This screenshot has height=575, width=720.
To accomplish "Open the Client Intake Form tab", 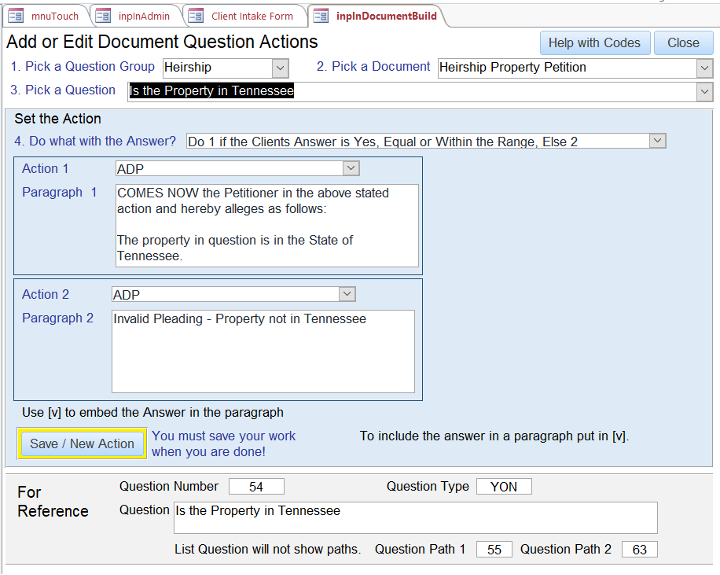I will click(x=251, y=16).
